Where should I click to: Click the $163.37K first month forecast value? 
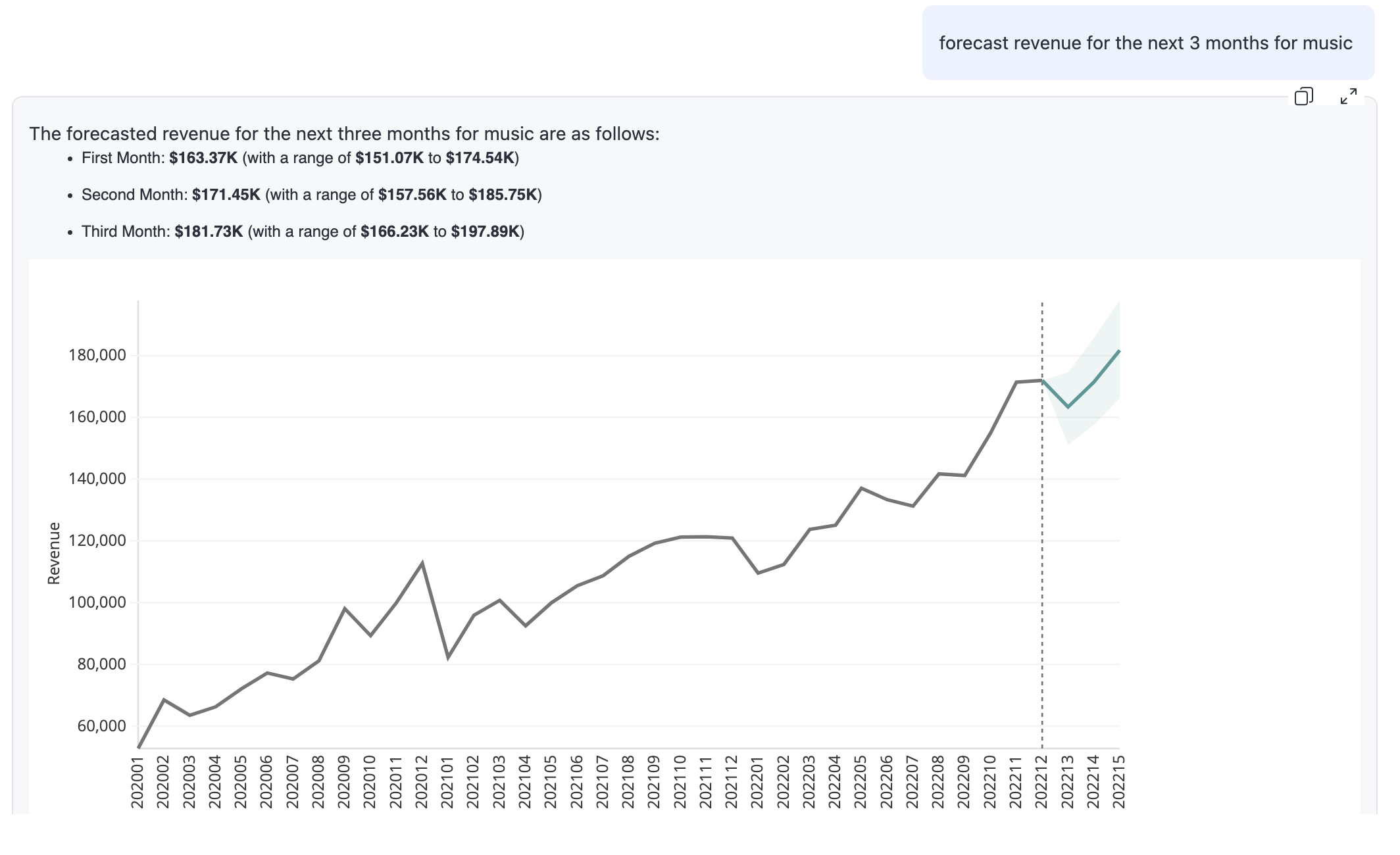(x=203, y=158)
